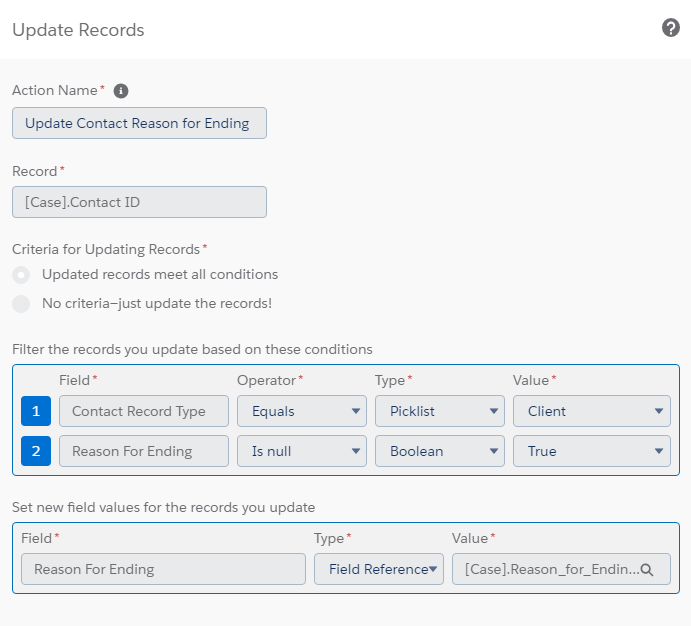The image size is (691, 626).
Task: Click the Action Name text field
Action: pyautogui.click(x=139, y=123)
